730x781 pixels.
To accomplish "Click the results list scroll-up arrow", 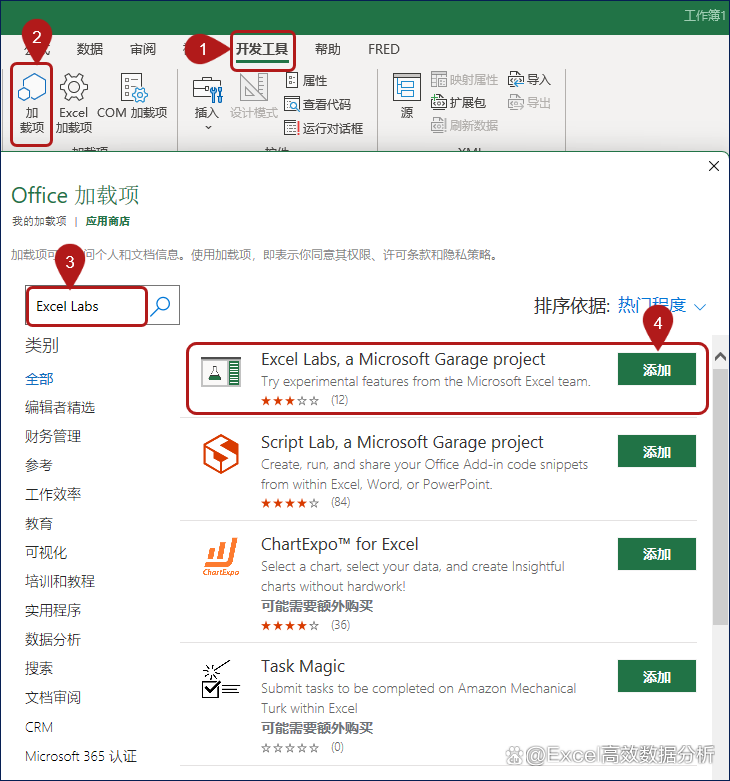I will 720,357.
